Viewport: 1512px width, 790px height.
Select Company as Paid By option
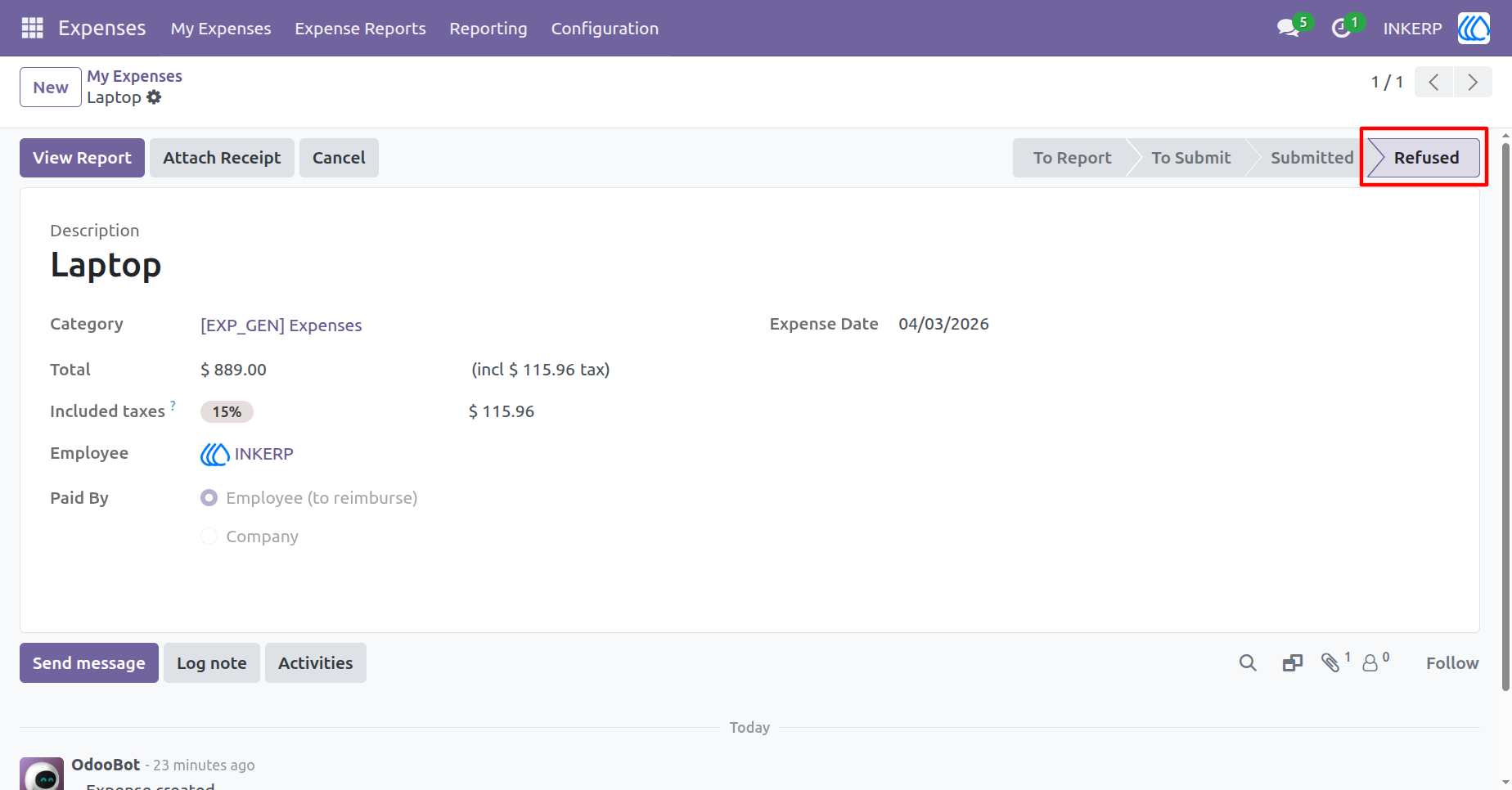click(209, 536)
